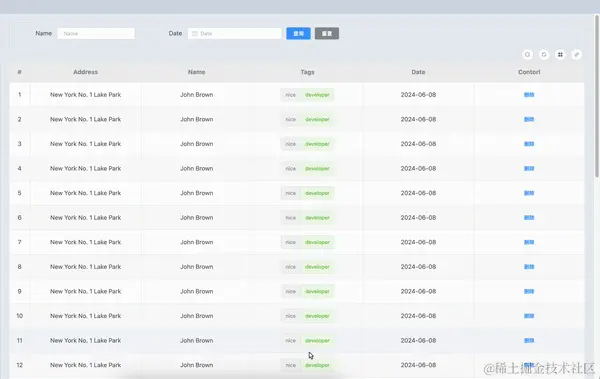This screenshot has width=600, height=379.
Task: Click the 'nice' tag in row 7
Action: [290, 242]
